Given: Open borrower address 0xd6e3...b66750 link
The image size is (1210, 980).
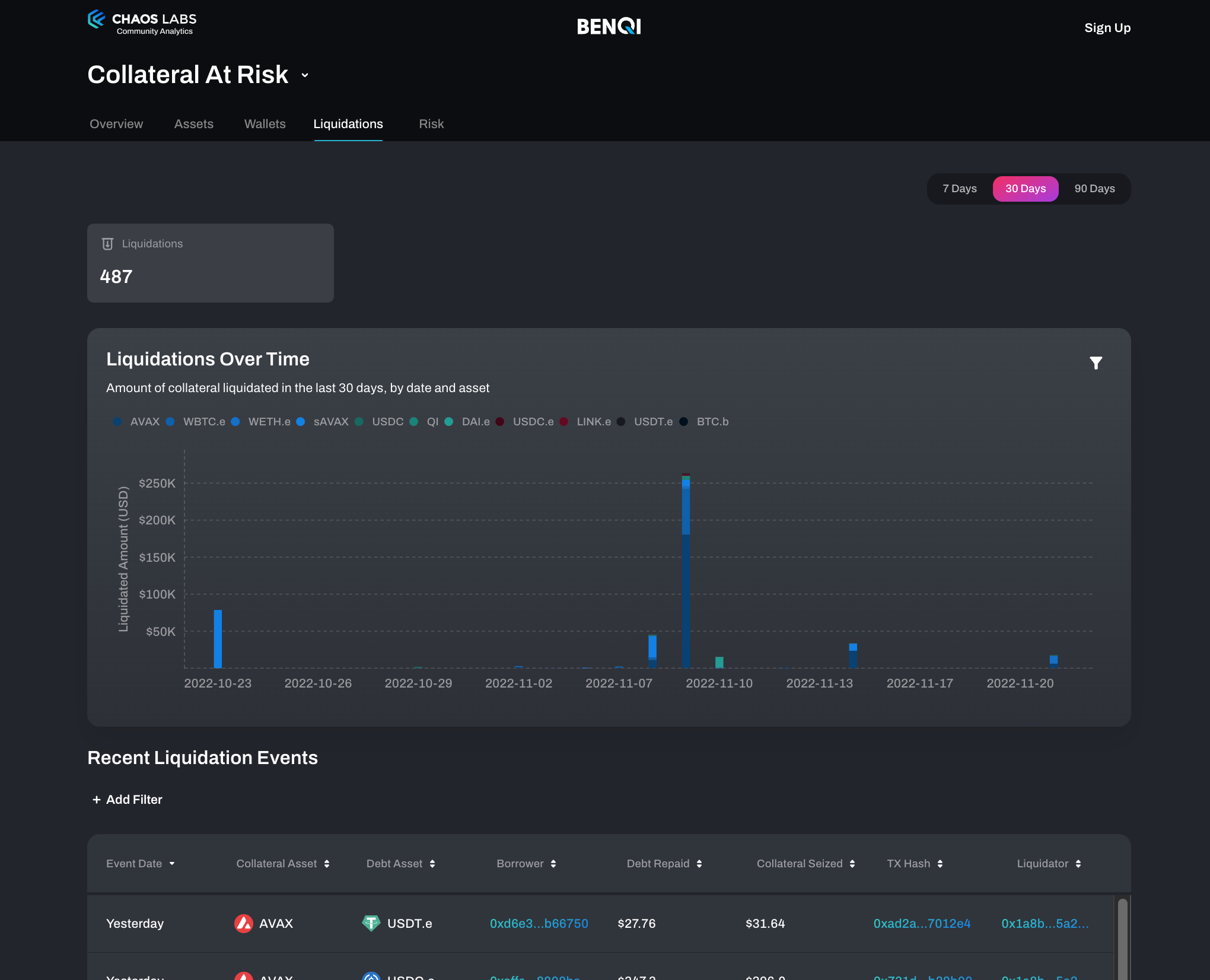Looking at the screenshot, I should click(x=539, y=924).
